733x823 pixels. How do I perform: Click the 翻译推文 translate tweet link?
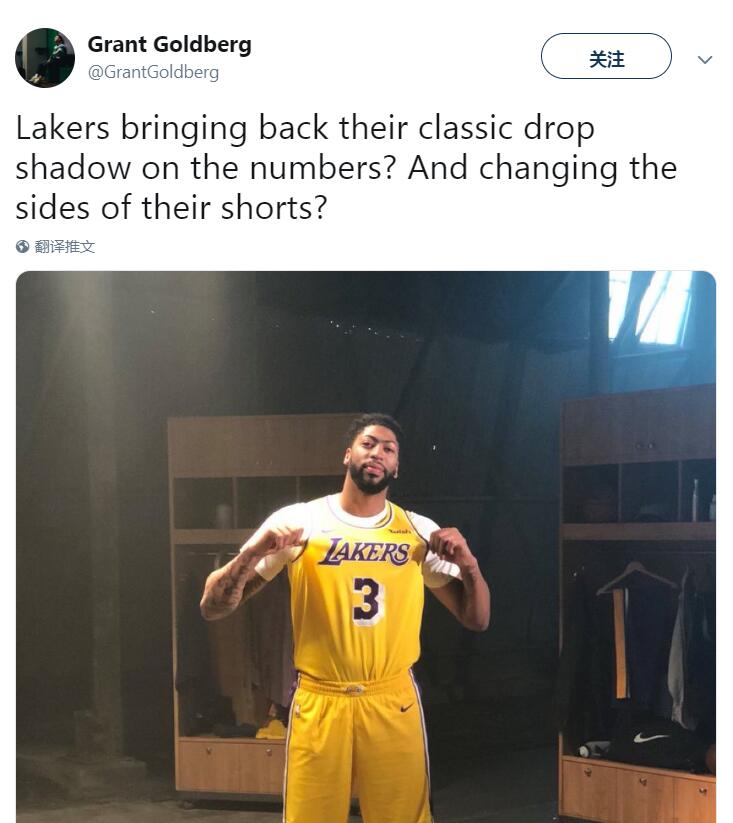[x=65, y=247]
